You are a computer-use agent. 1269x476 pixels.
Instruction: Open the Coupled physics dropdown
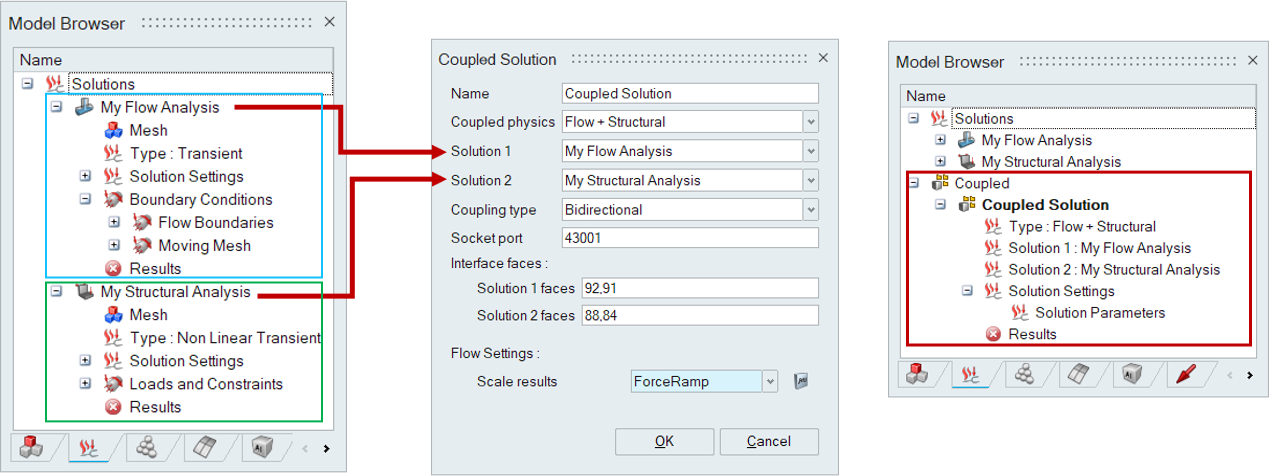point(811,122)
